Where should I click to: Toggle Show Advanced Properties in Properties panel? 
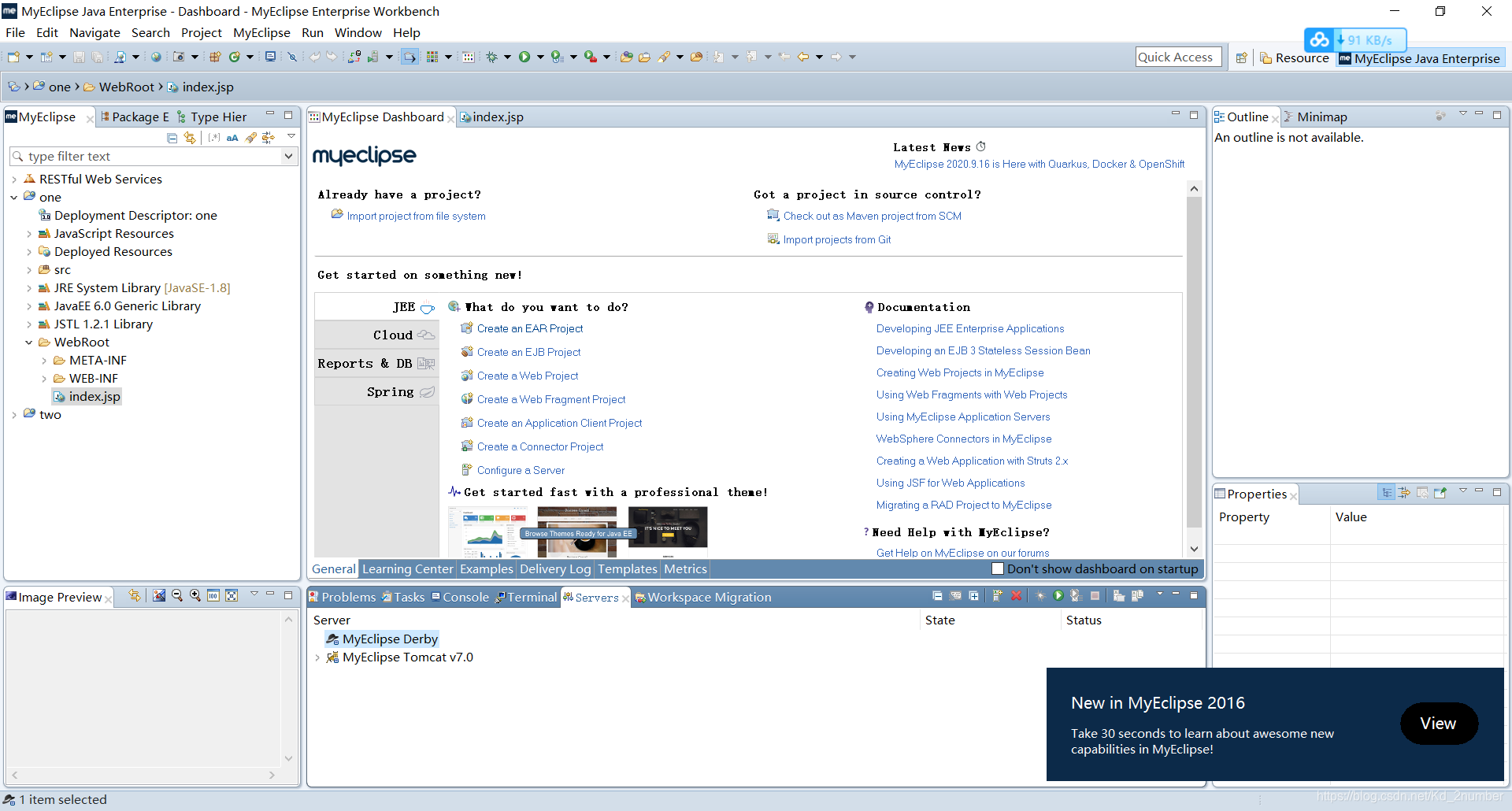tap(1404, 493)
